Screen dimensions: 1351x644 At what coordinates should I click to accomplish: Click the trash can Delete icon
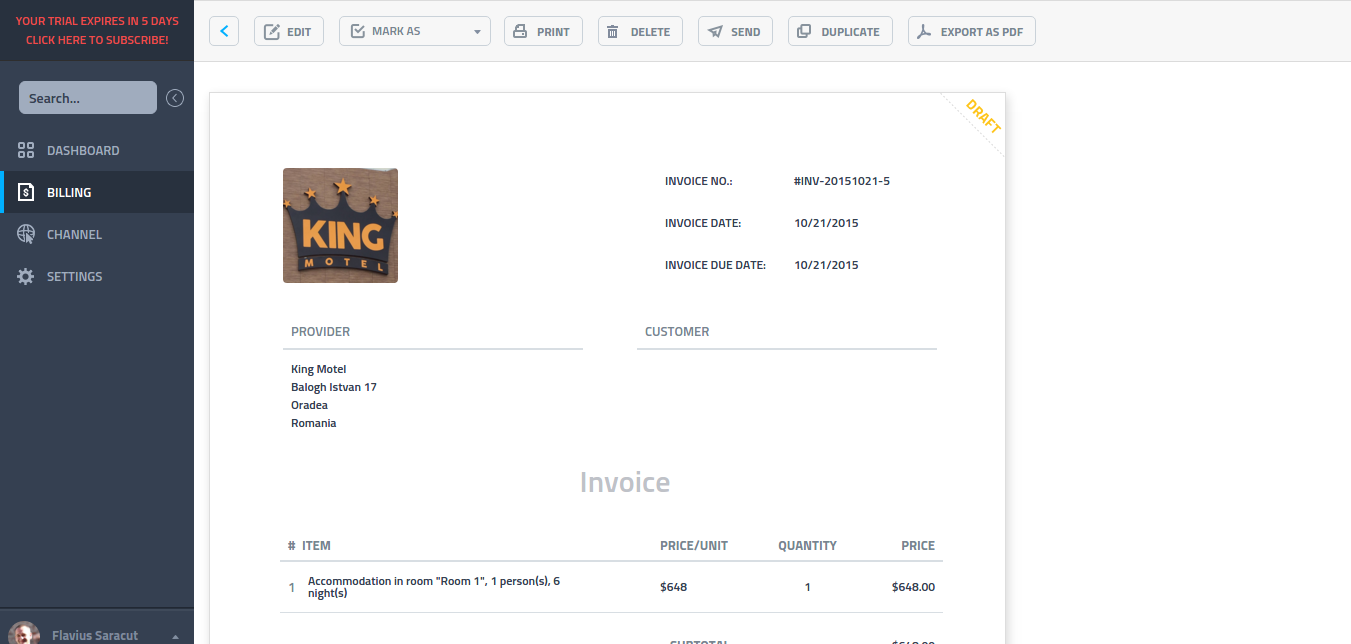[x=613, y=32]
